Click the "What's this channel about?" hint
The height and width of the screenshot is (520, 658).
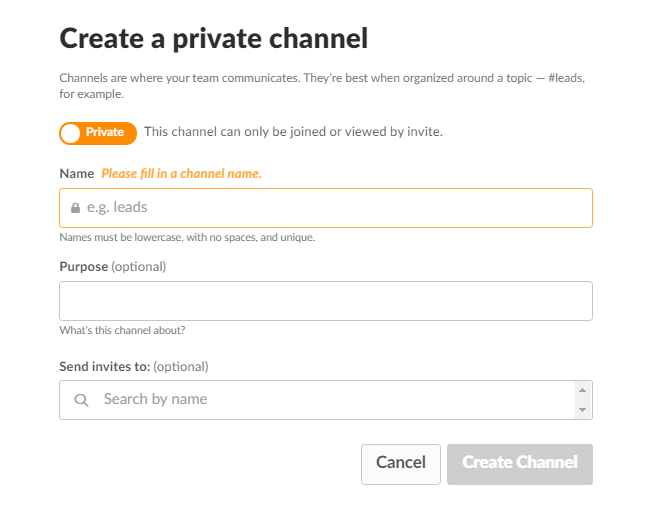pyautogui.click(x=122, y=331)
